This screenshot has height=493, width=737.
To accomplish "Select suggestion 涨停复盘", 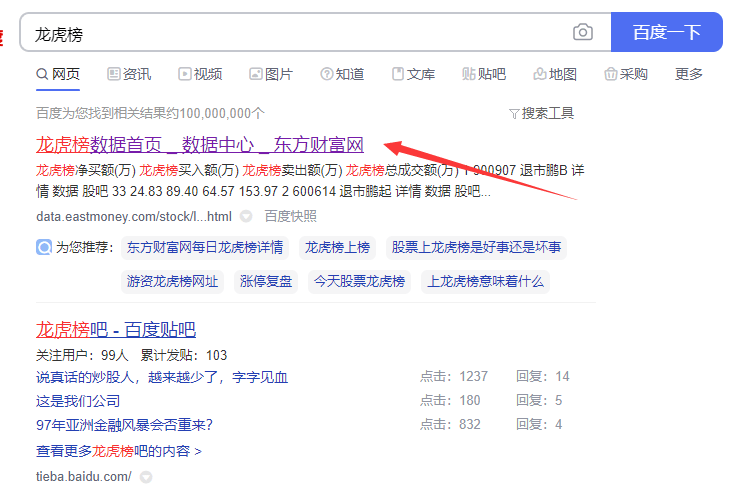I will pyautogui.click(x=266, y=281).
